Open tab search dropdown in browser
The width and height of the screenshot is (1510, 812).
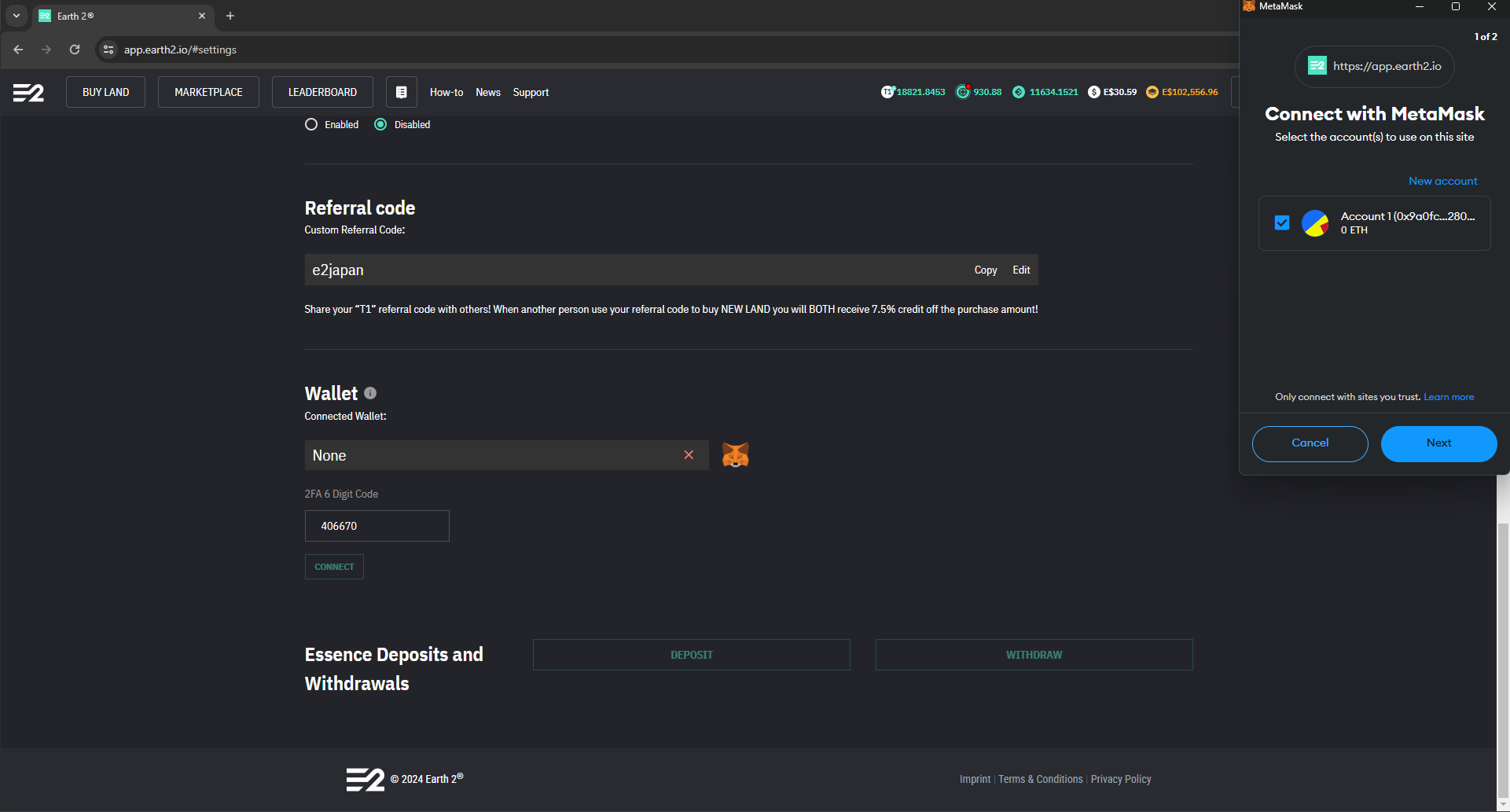(x=17, y=16)
